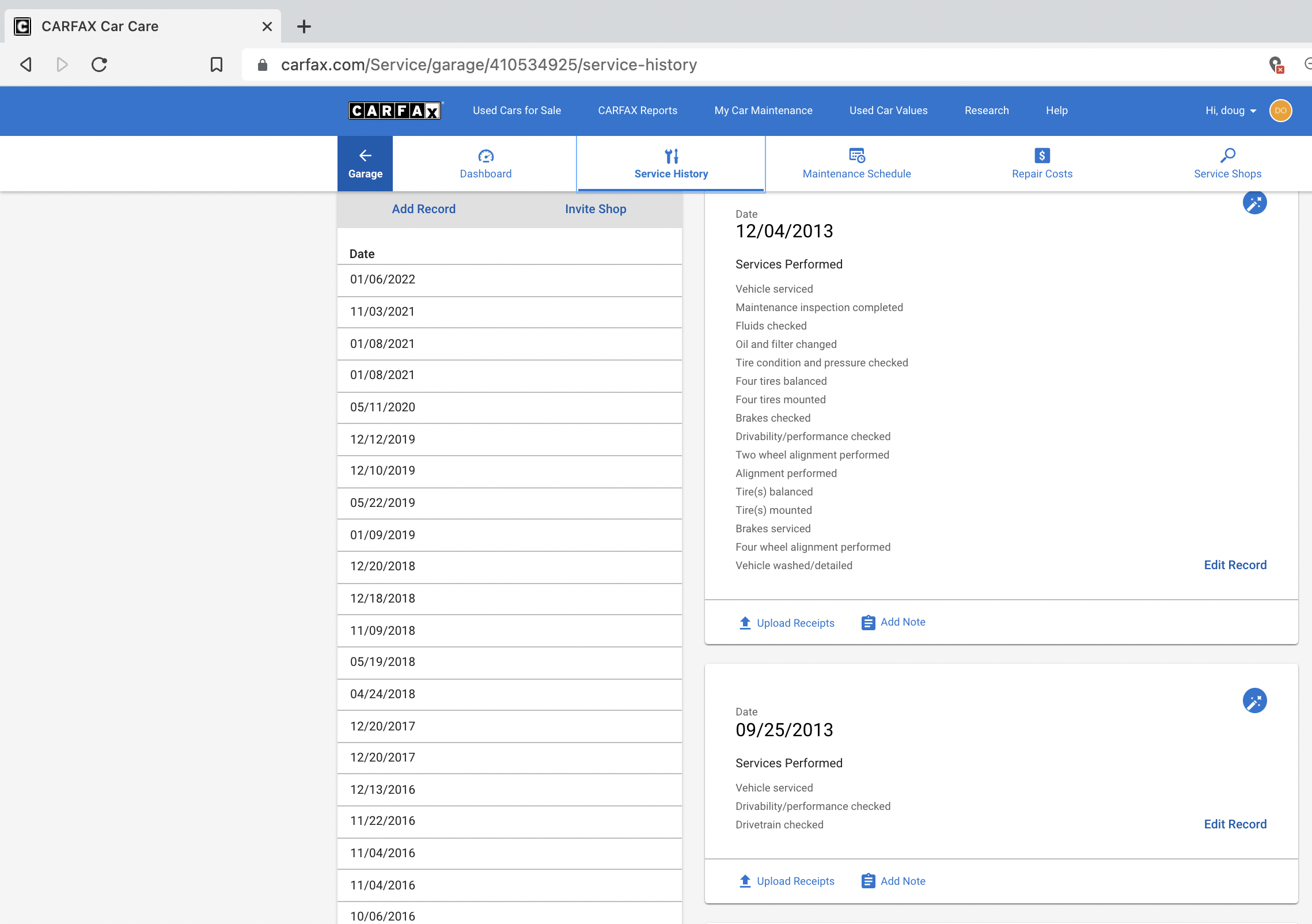Select the 12/18/2018 service date row
1312x924 pixels.
(x=510, y=599)
